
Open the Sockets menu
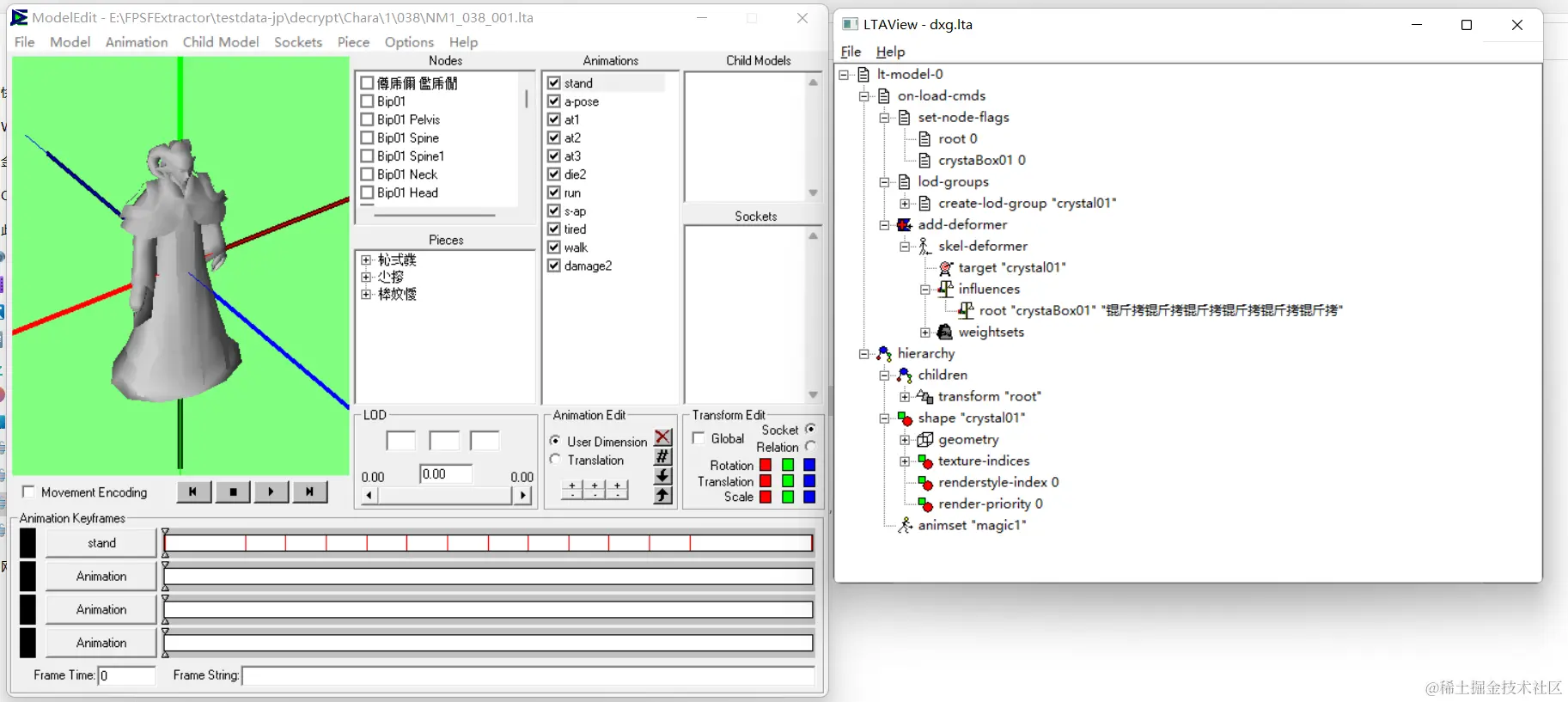point(298,42)
